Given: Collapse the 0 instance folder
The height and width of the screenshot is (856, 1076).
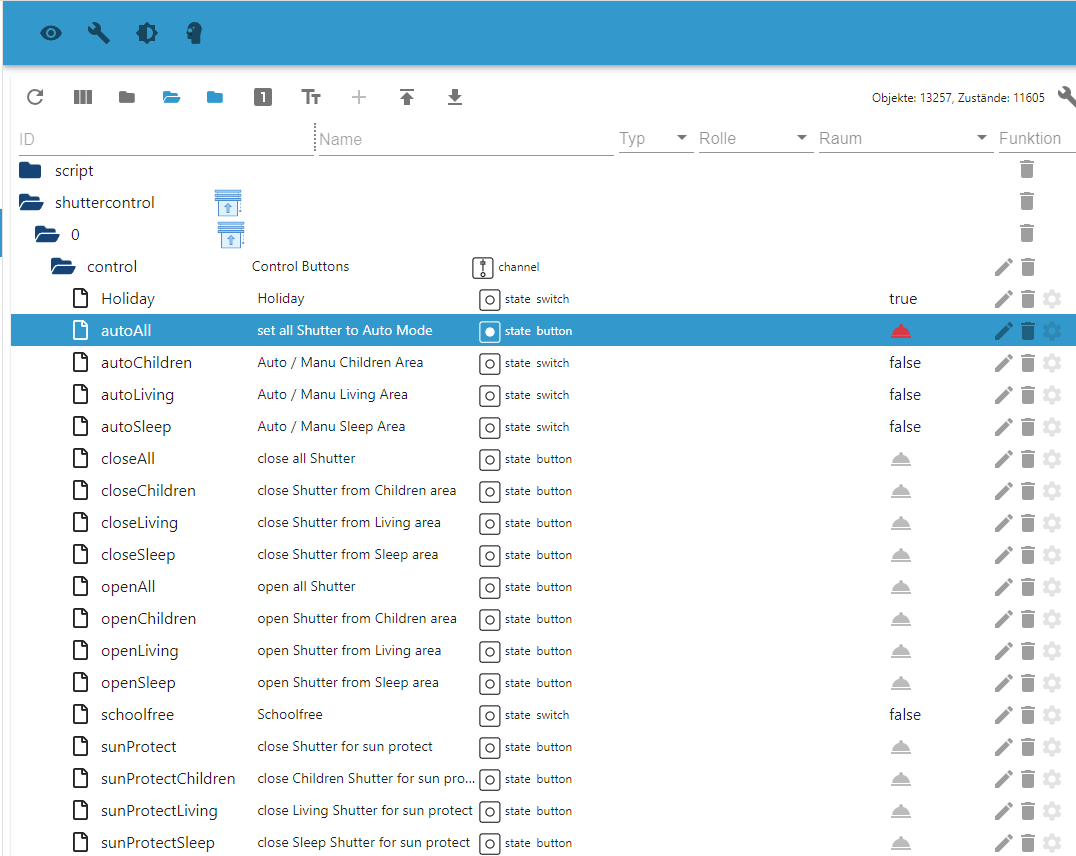Looking at the screenshot, I should (x=47, y=235).
